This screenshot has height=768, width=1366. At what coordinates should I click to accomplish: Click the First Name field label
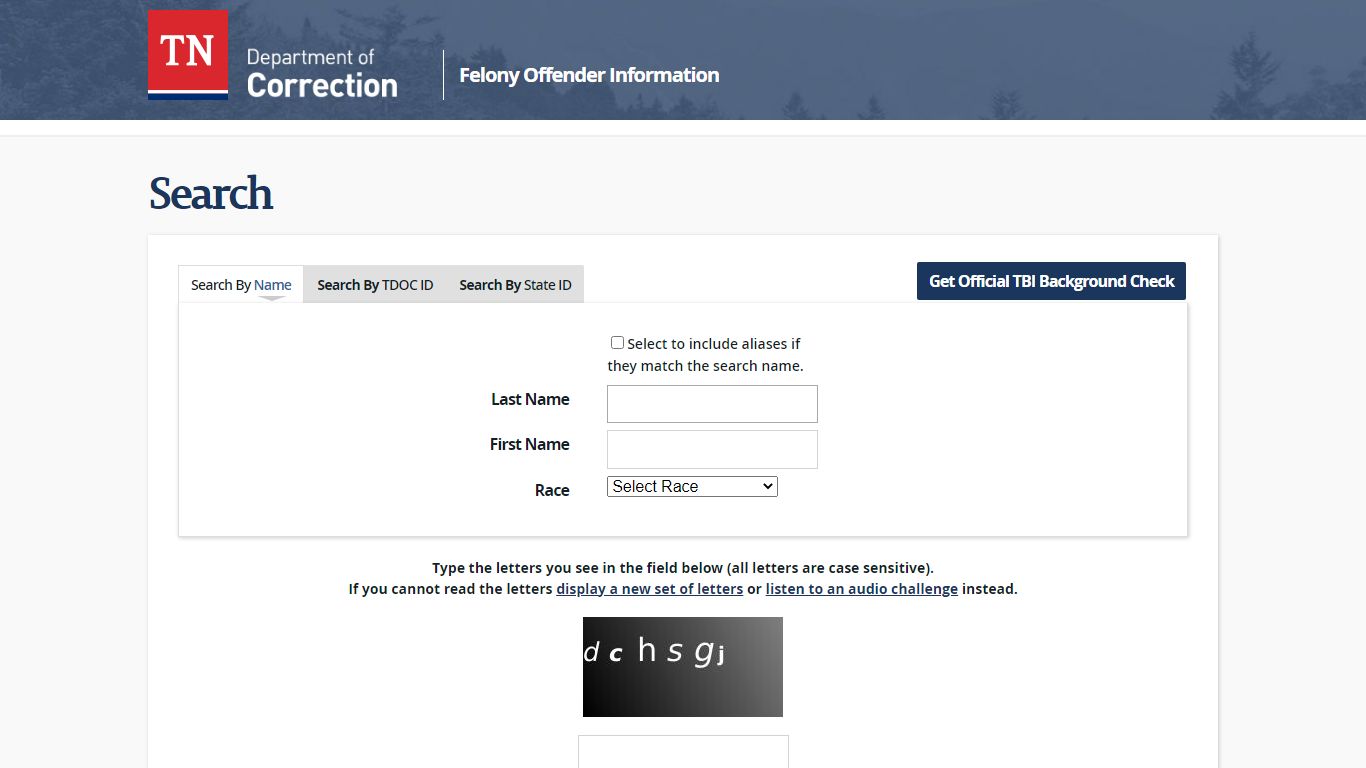(x=529, y=444)
